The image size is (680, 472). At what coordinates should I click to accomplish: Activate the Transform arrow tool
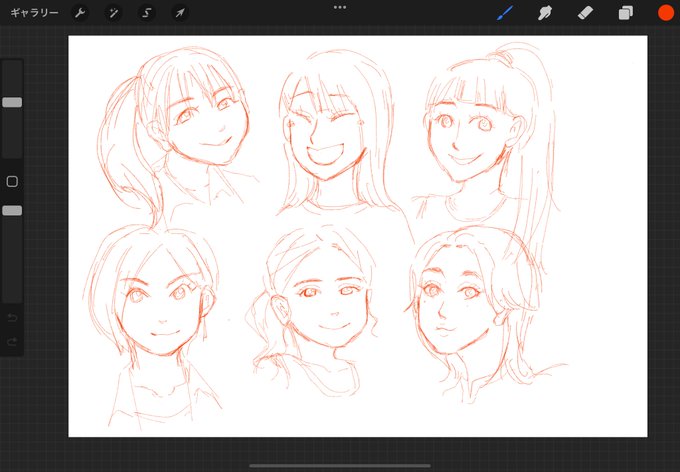(180, 13)
